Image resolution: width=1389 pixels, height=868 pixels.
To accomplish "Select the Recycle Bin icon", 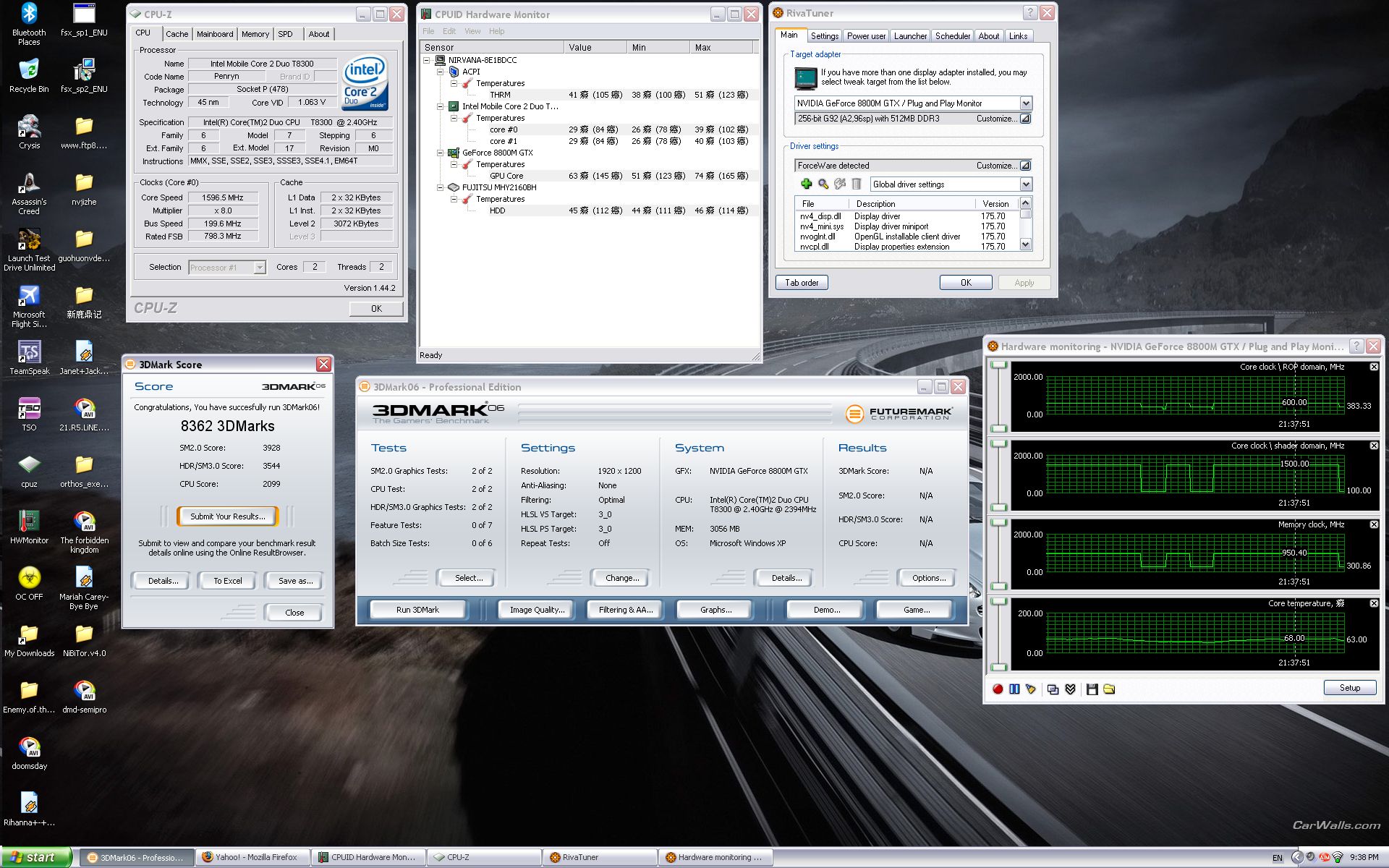I will coord(29,75).
